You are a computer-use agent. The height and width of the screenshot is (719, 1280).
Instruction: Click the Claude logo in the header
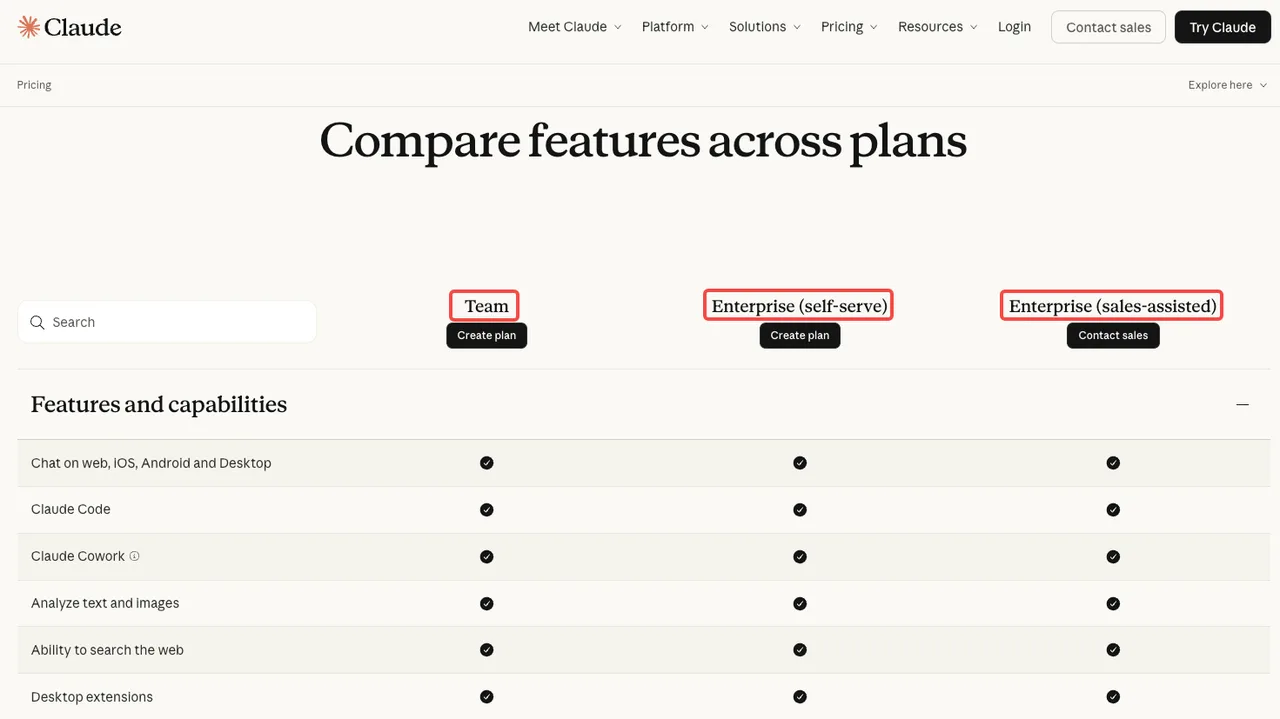pos(70,27)
